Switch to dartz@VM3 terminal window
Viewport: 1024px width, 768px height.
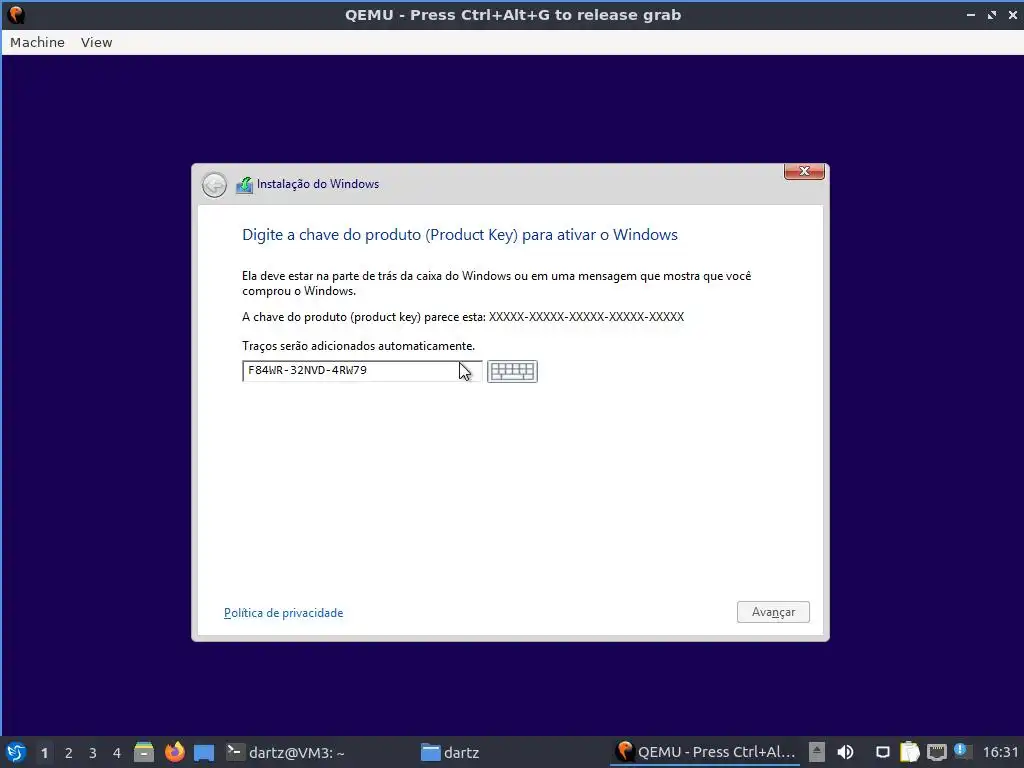(285, 752)
